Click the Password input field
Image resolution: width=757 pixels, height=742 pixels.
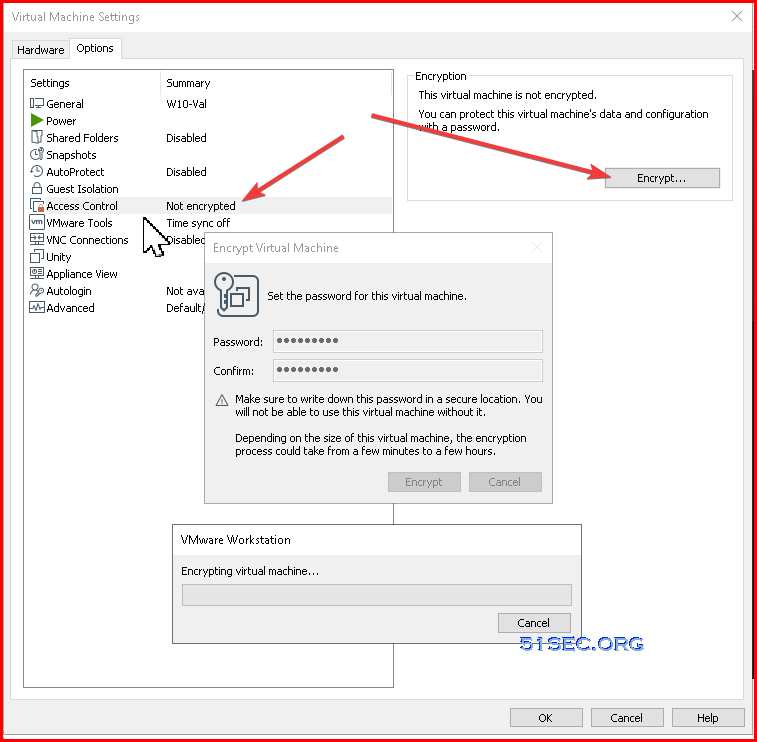coord(408,341)
